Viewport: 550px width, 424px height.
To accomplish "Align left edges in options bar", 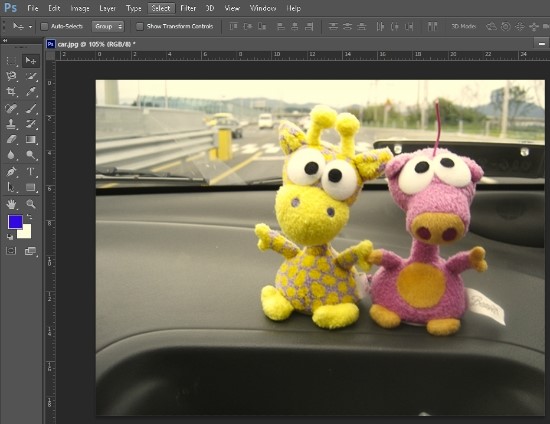I will (281, 26).
